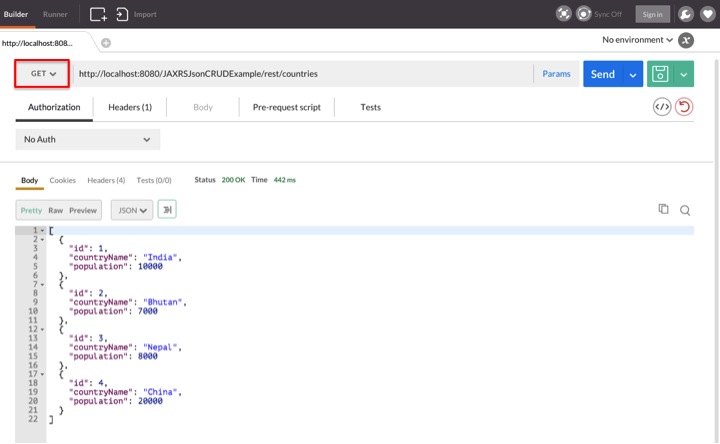Open the request Tests tab
This screenshot has width=720, height=444.
pos(371,107)
